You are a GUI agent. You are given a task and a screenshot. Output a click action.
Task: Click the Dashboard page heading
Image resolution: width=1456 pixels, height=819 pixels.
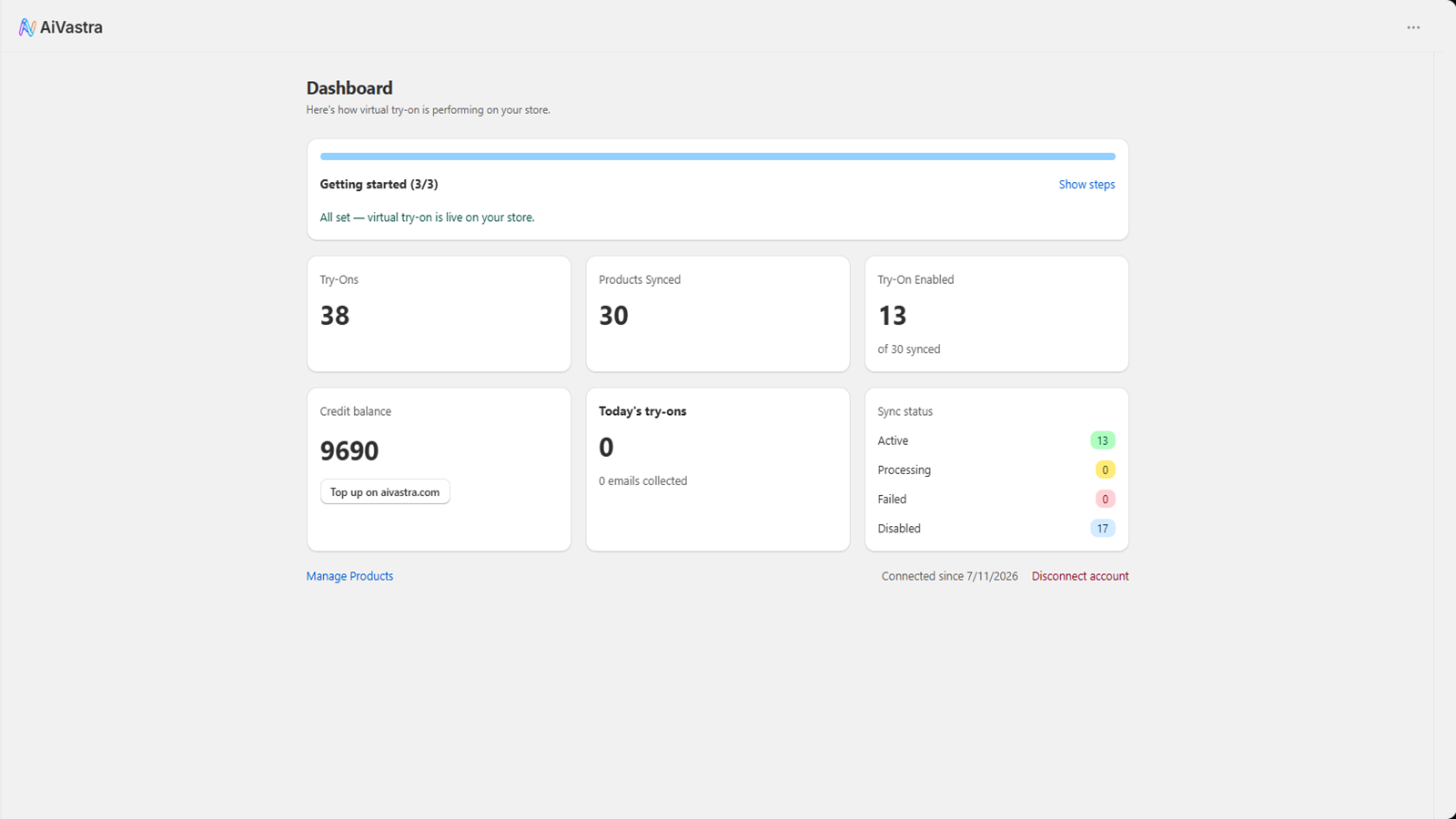coord(349,88)
